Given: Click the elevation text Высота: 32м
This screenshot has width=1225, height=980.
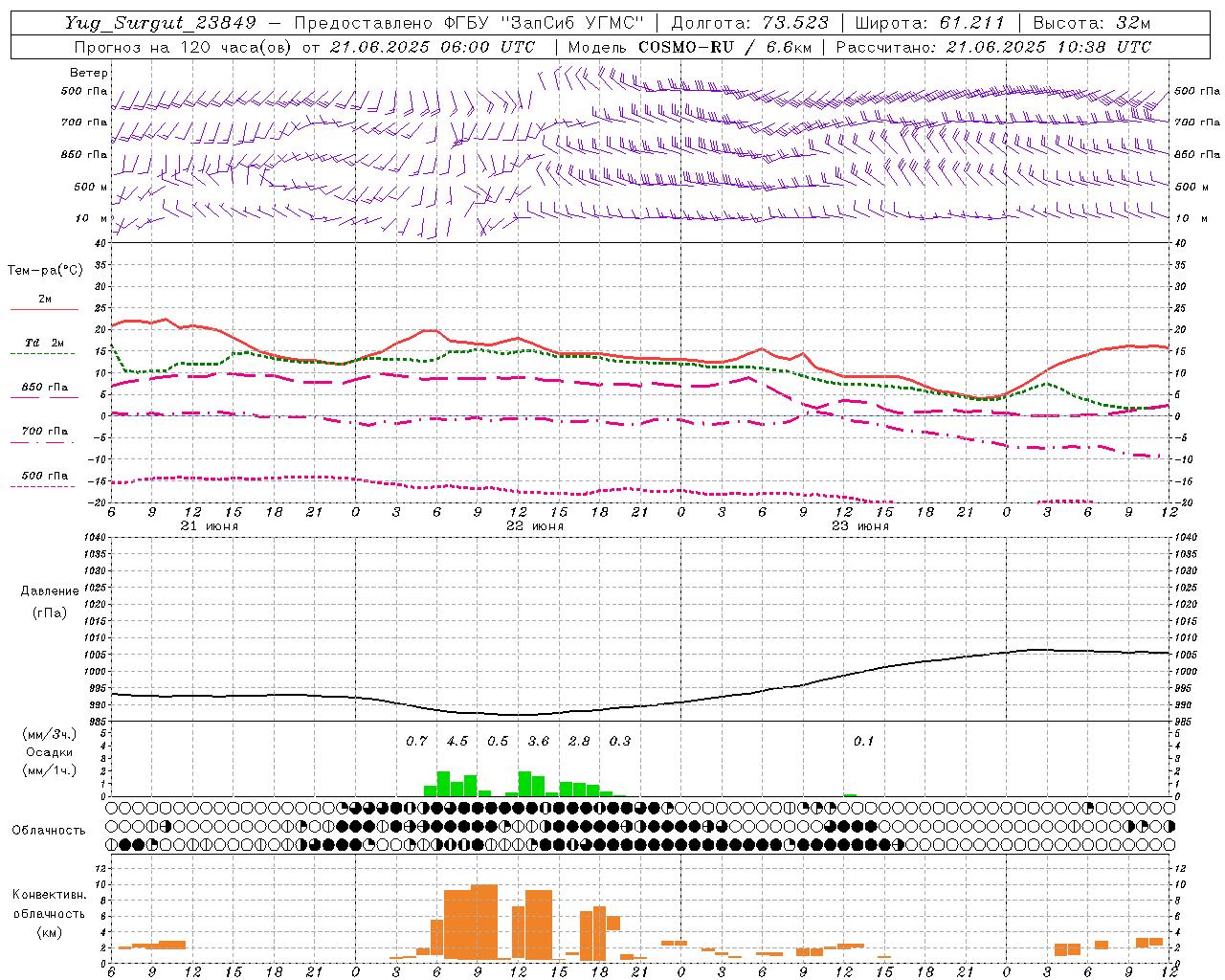Looking at the screenshot, I should click(x=1091, y=23).
